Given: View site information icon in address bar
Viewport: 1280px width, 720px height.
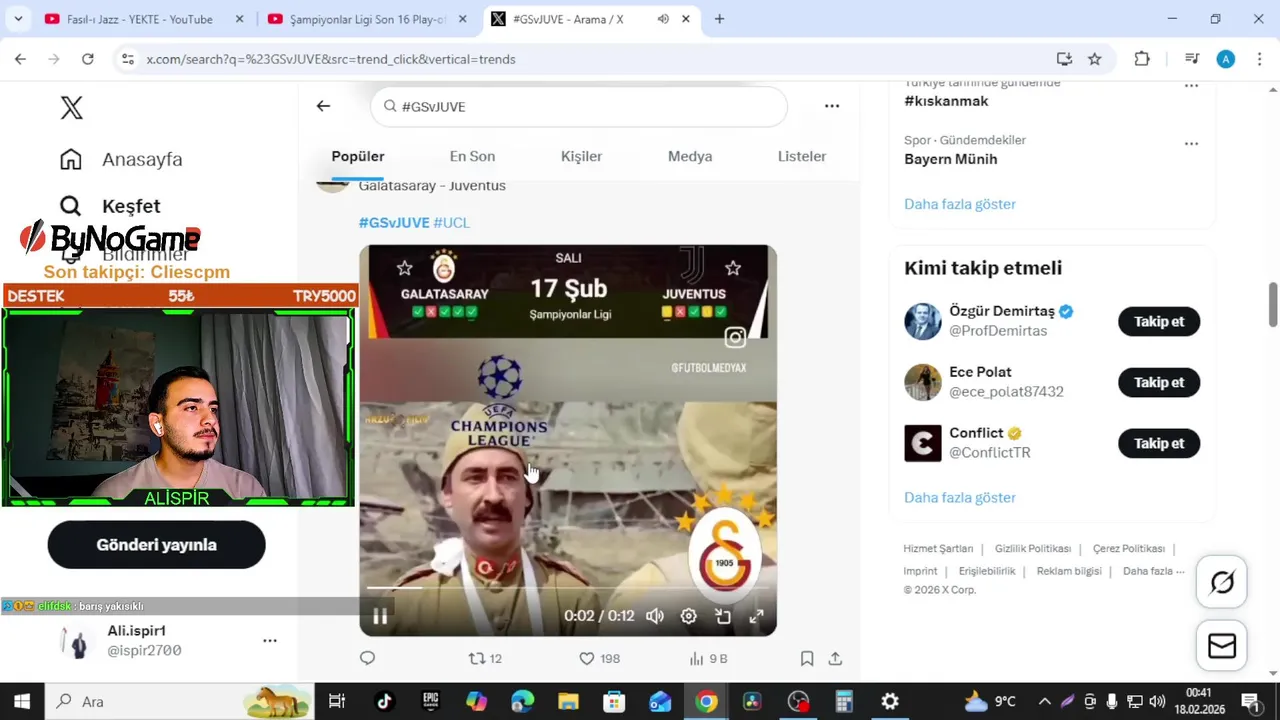Looking at the screenshot, I should [127, 59].
